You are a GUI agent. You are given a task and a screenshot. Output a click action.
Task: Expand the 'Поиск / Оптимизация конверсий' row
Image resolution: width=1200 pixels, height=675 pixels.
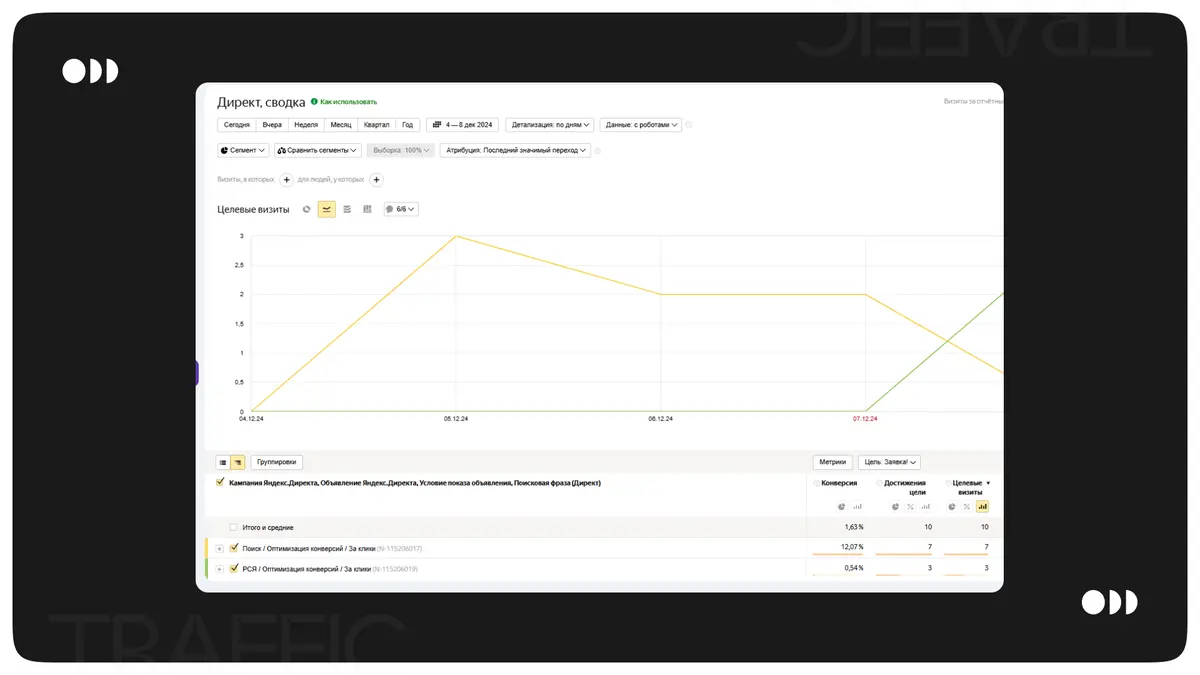(220, 548)
